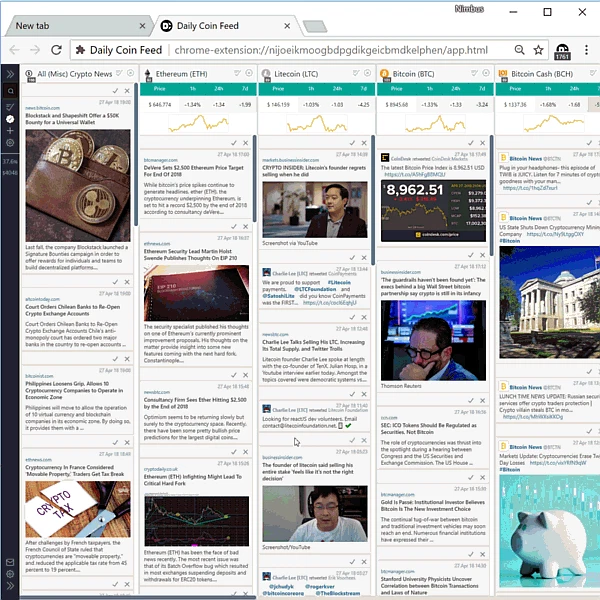Open the #Litecoin hashtag link

pos(339,282)
